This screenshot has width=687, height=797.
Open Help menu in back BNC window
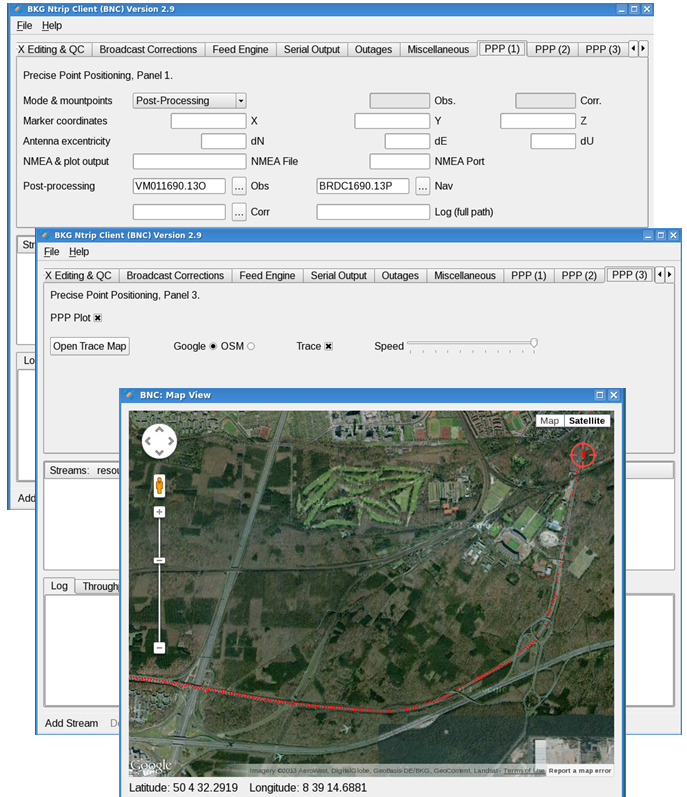(52, 25)
